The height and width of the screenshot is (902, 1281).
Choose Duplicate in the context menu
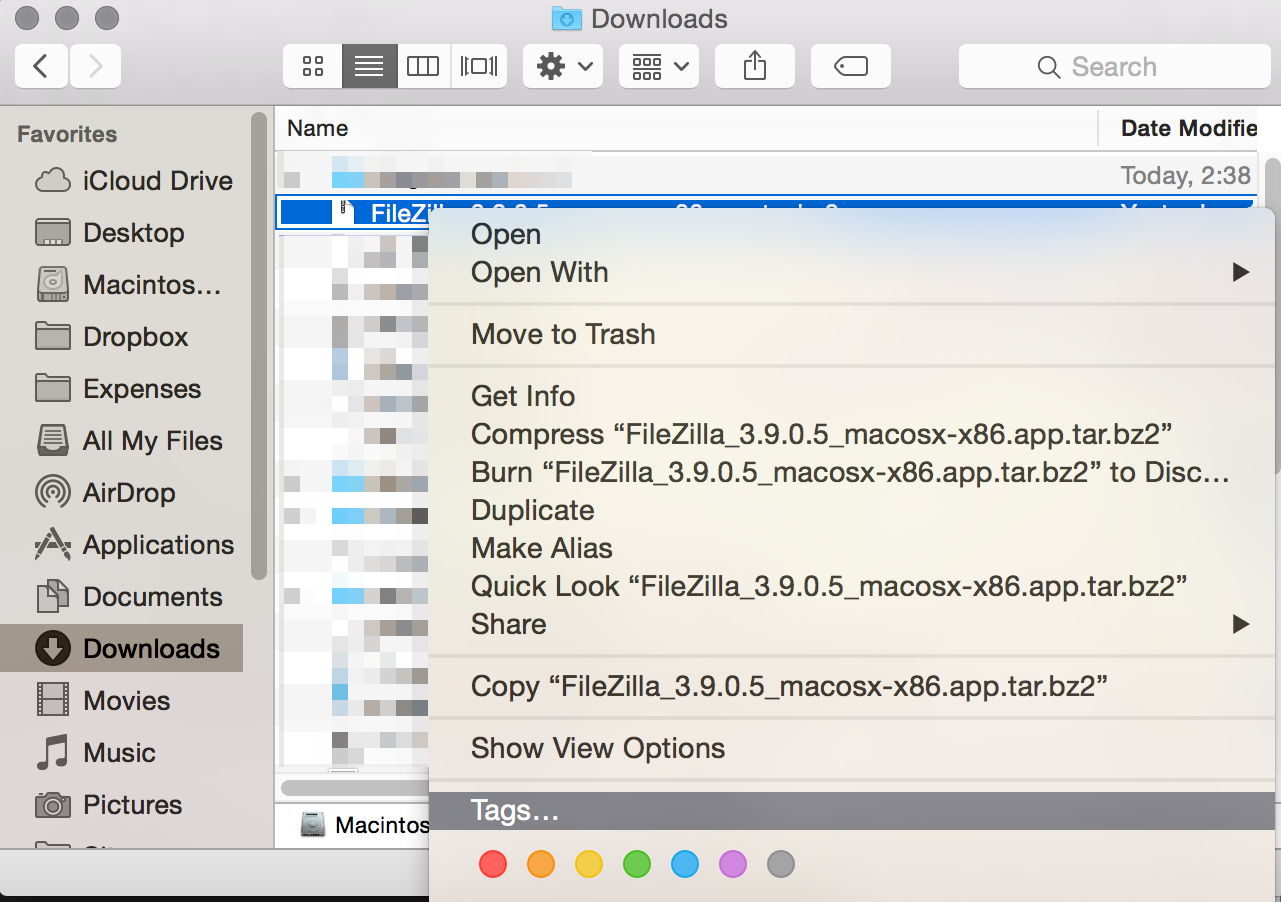click(852, 510)
